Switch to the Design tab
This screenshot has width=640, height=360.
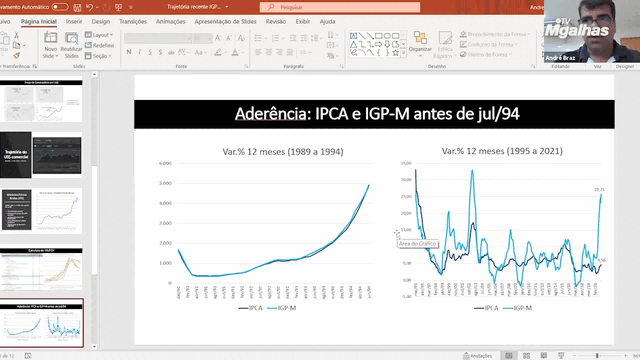(100, 22)
